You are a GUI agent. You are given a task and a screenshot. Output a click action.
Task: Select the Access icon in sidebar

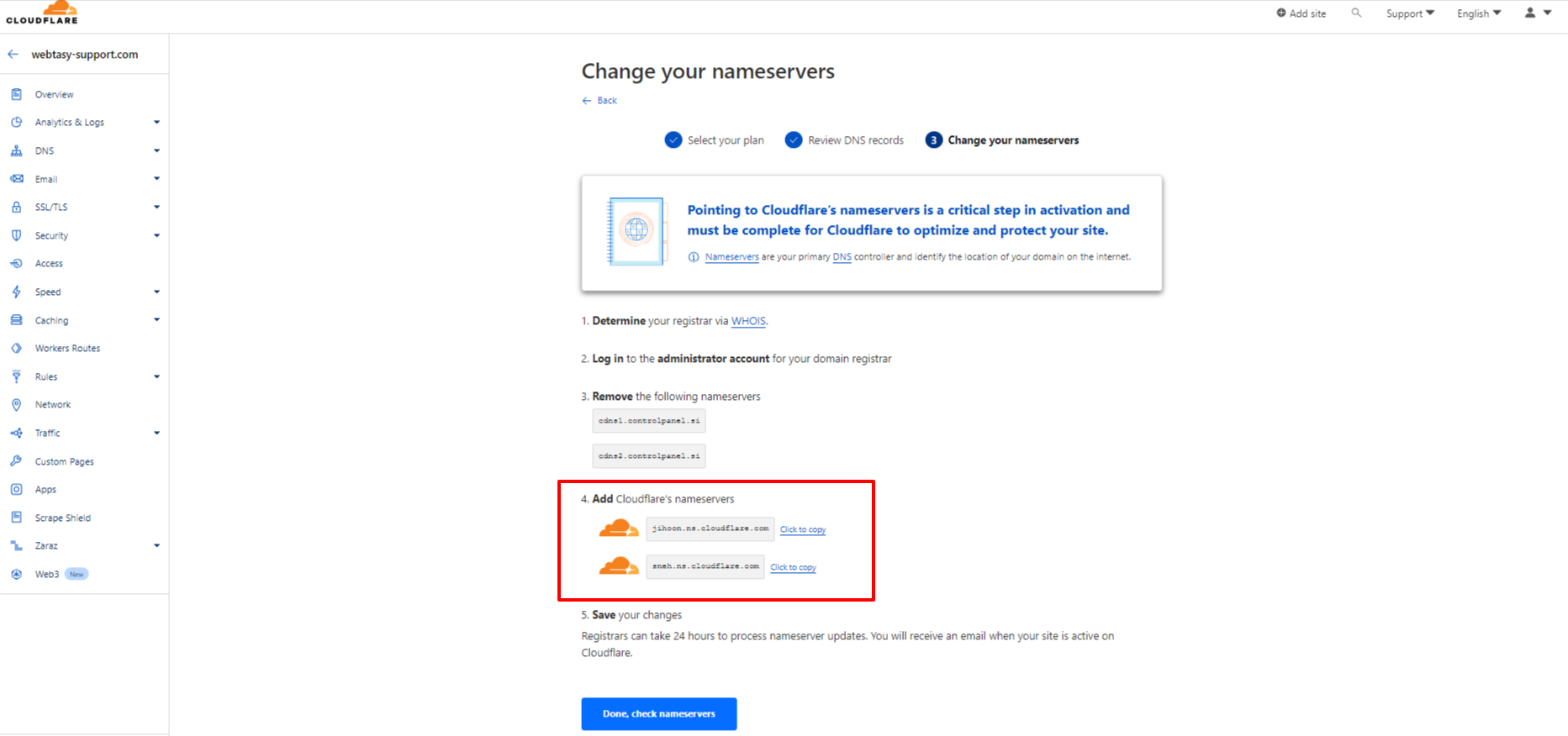(16, 264)
